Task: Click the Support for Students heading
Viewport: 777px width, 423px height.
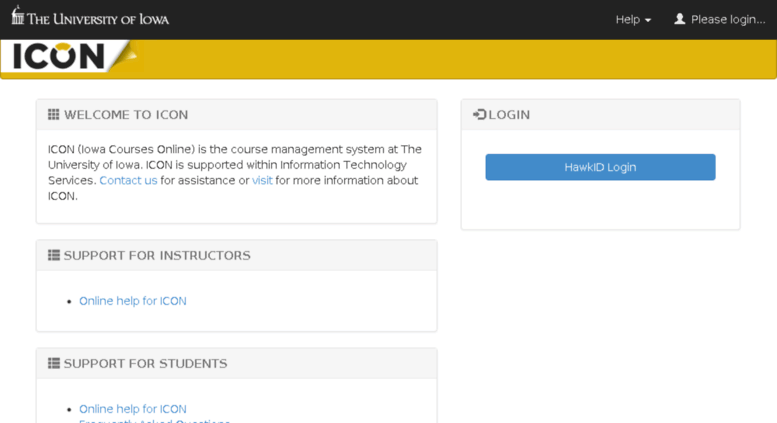Action: 145,363
